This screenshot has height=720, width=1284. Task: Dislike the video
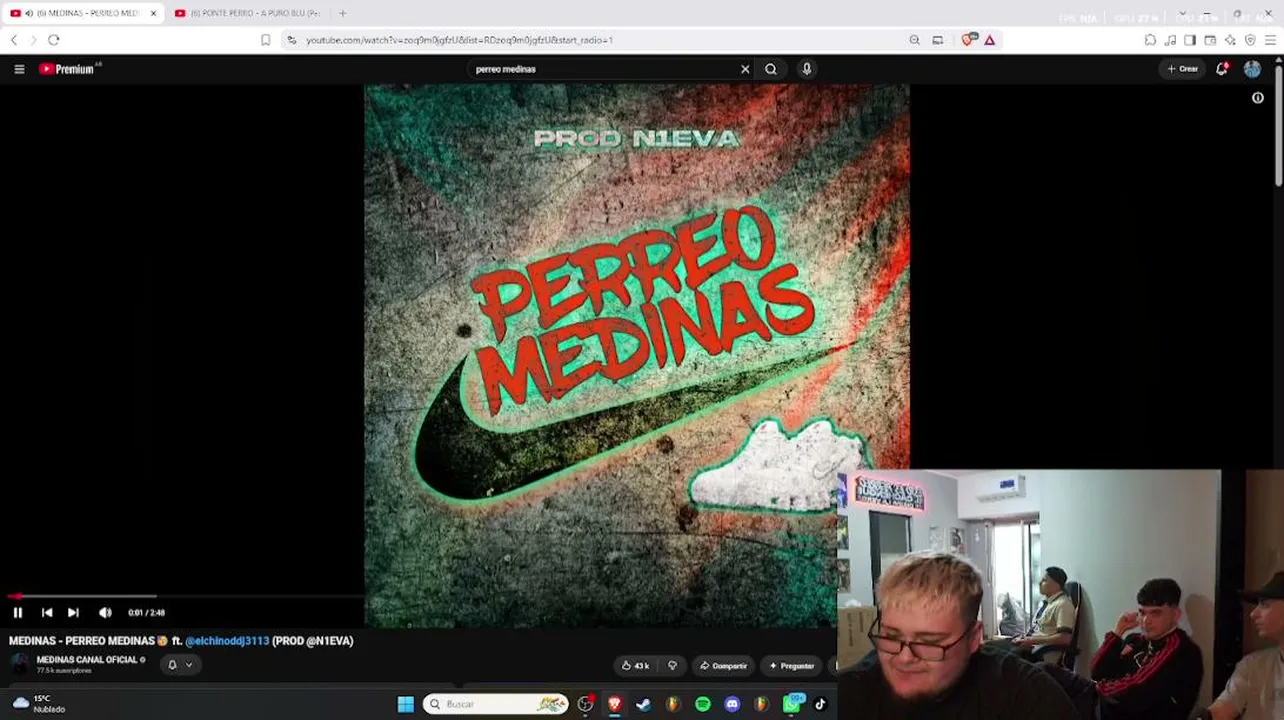tap(673, 666)
